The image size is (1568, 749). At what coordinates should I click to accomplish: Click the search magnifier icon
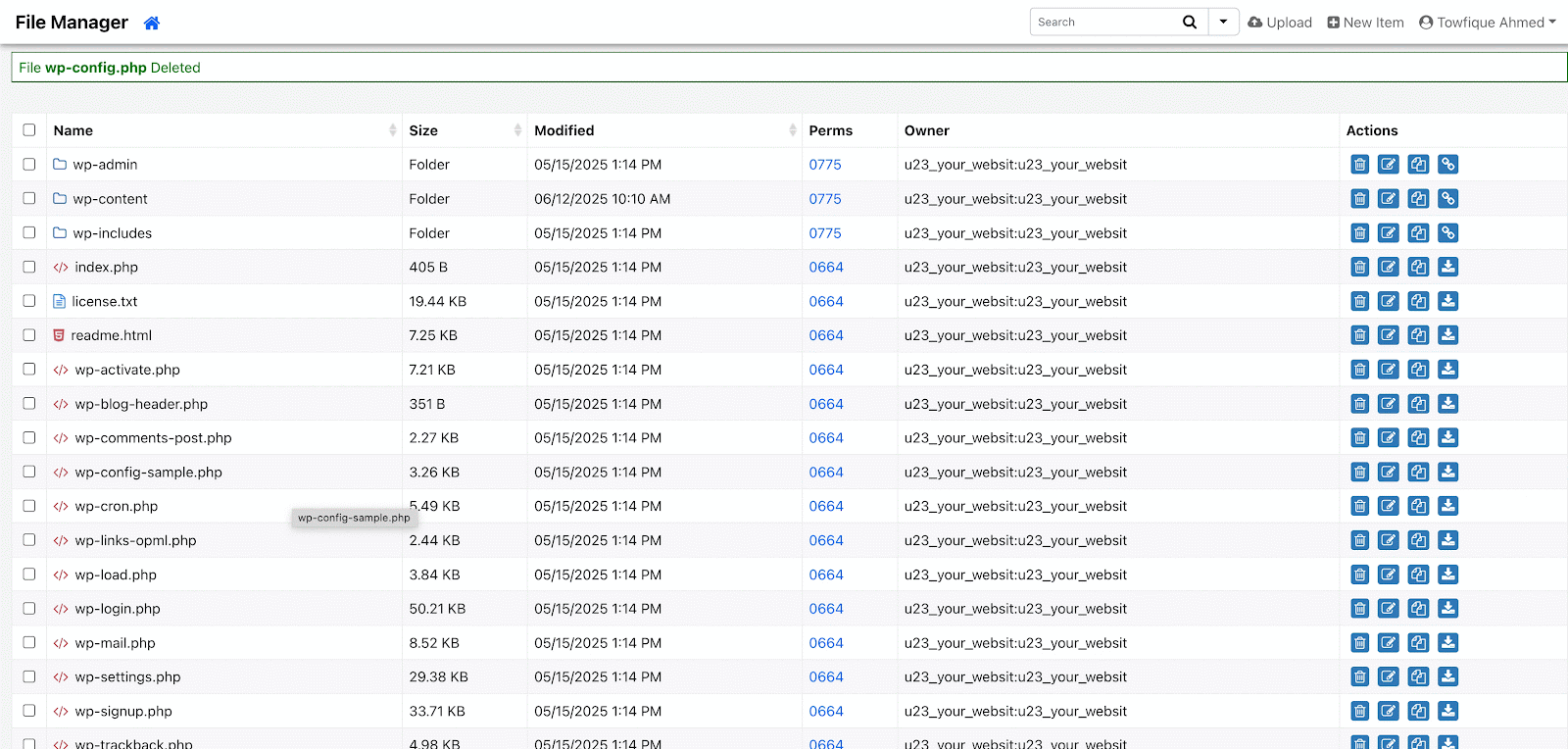coord(1190,22)
